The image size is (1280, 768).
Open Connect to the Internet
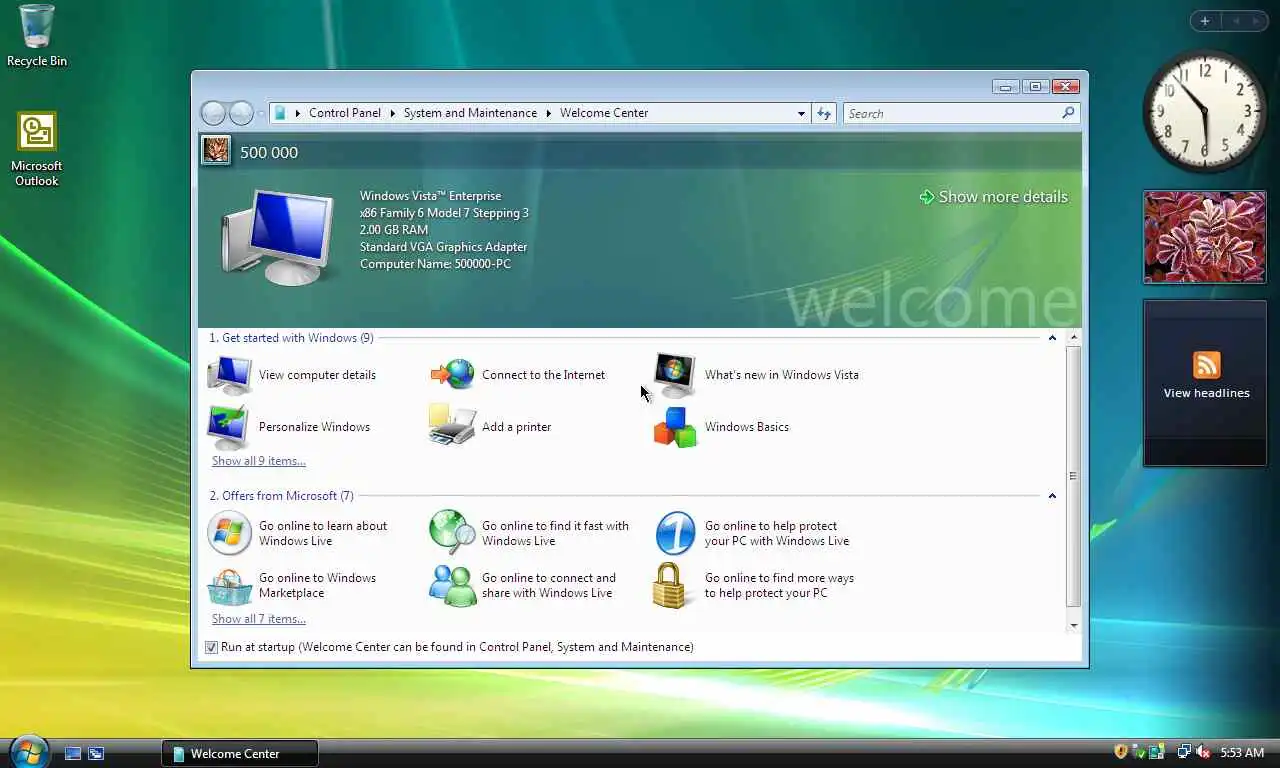(x=517, y=375)
